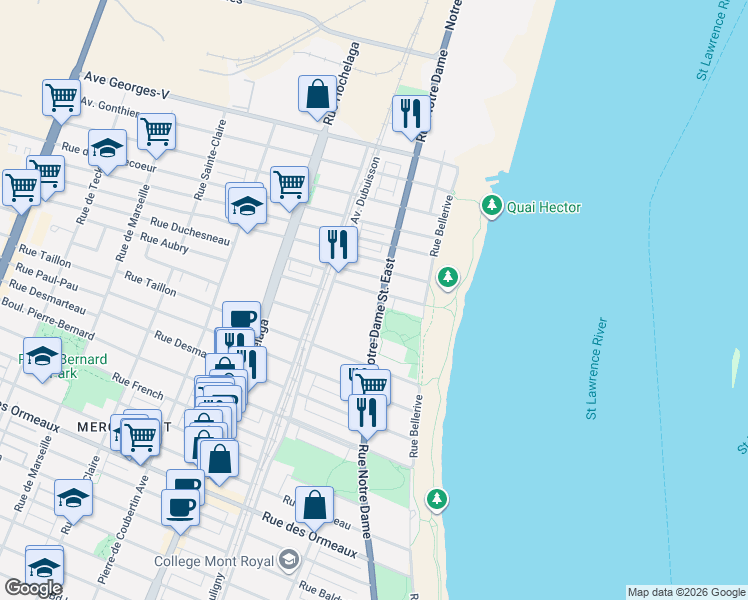Click the school marker on Pierre-Bernard Park

[42, 356]
